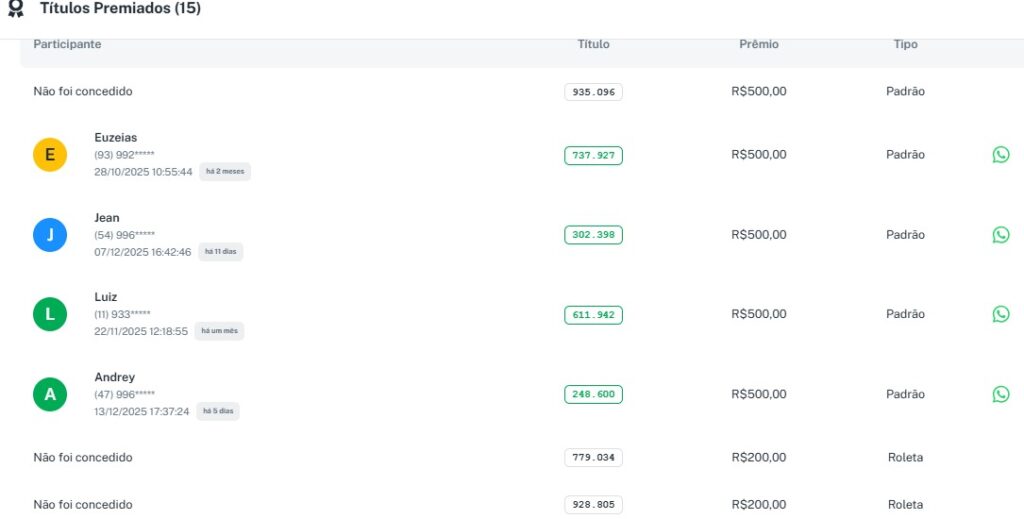The image size is (1024, 519).
Task: Open WhatsApp chat for Jean
Action: pos(1000,235)
